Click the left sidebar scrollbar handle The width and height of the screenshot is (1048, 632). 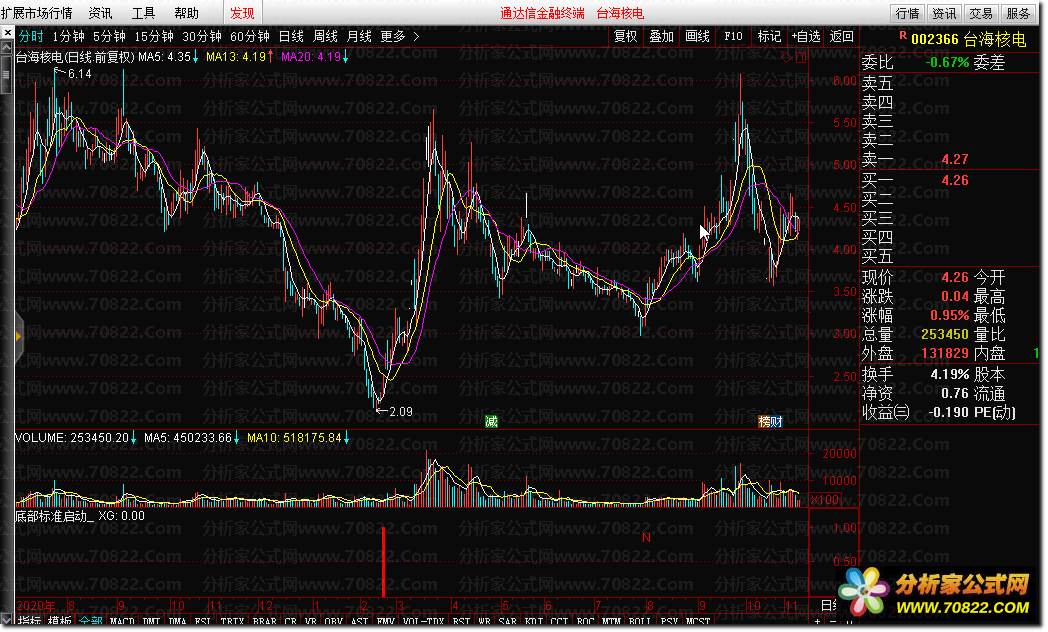coord(6,74)
